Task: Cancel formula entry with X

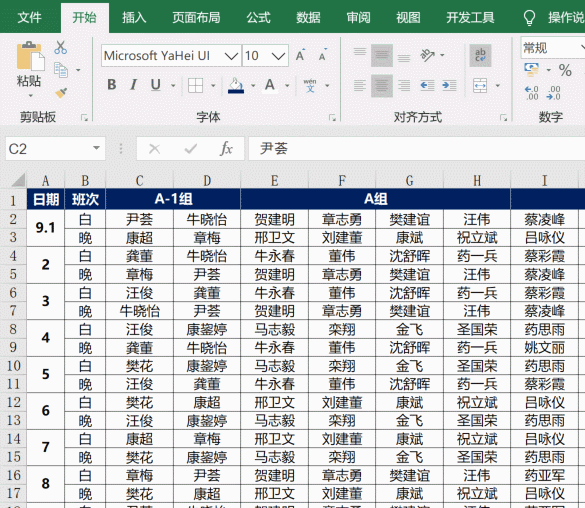Action: point(154,149)
